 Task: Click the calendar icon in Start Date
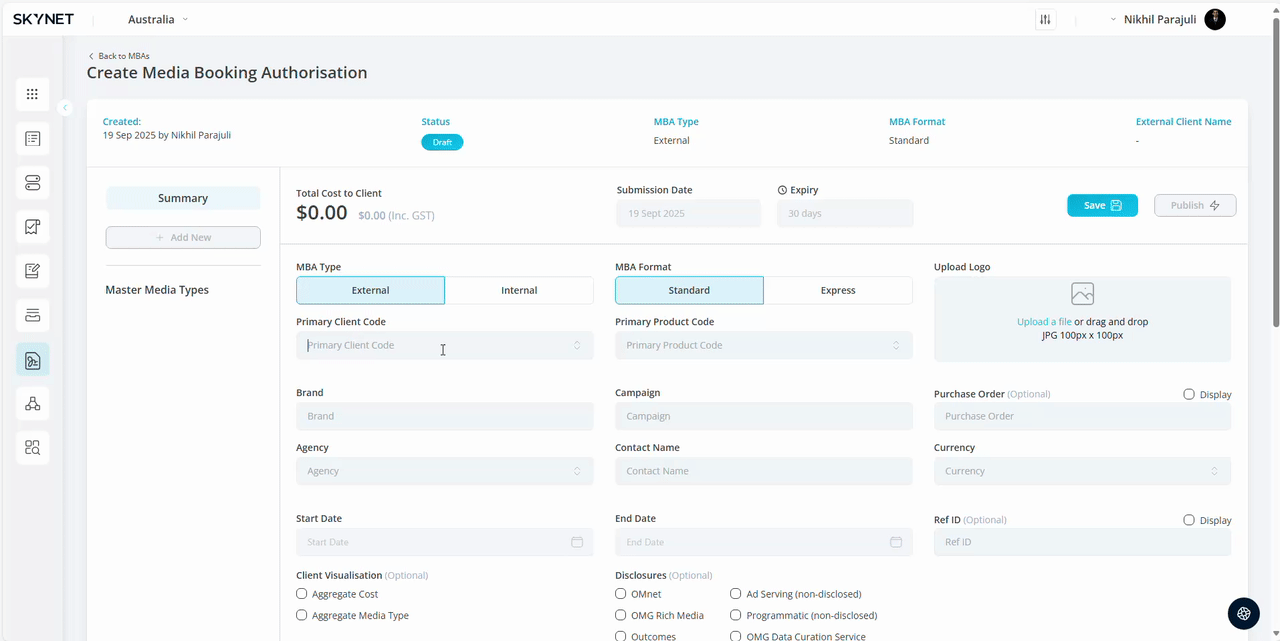pos(577,542)
